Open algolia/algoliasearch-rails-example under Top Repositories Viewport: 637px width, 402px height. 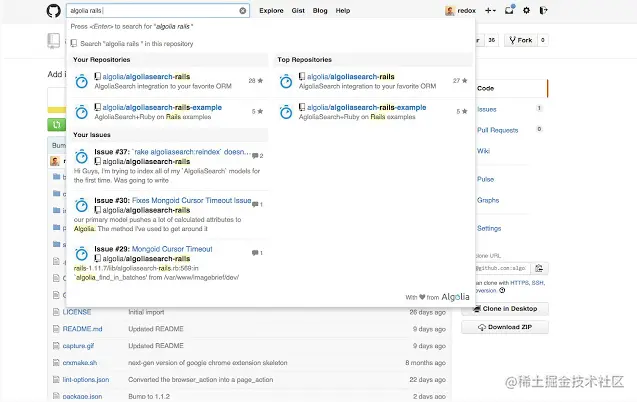click(x=366, y=107)
